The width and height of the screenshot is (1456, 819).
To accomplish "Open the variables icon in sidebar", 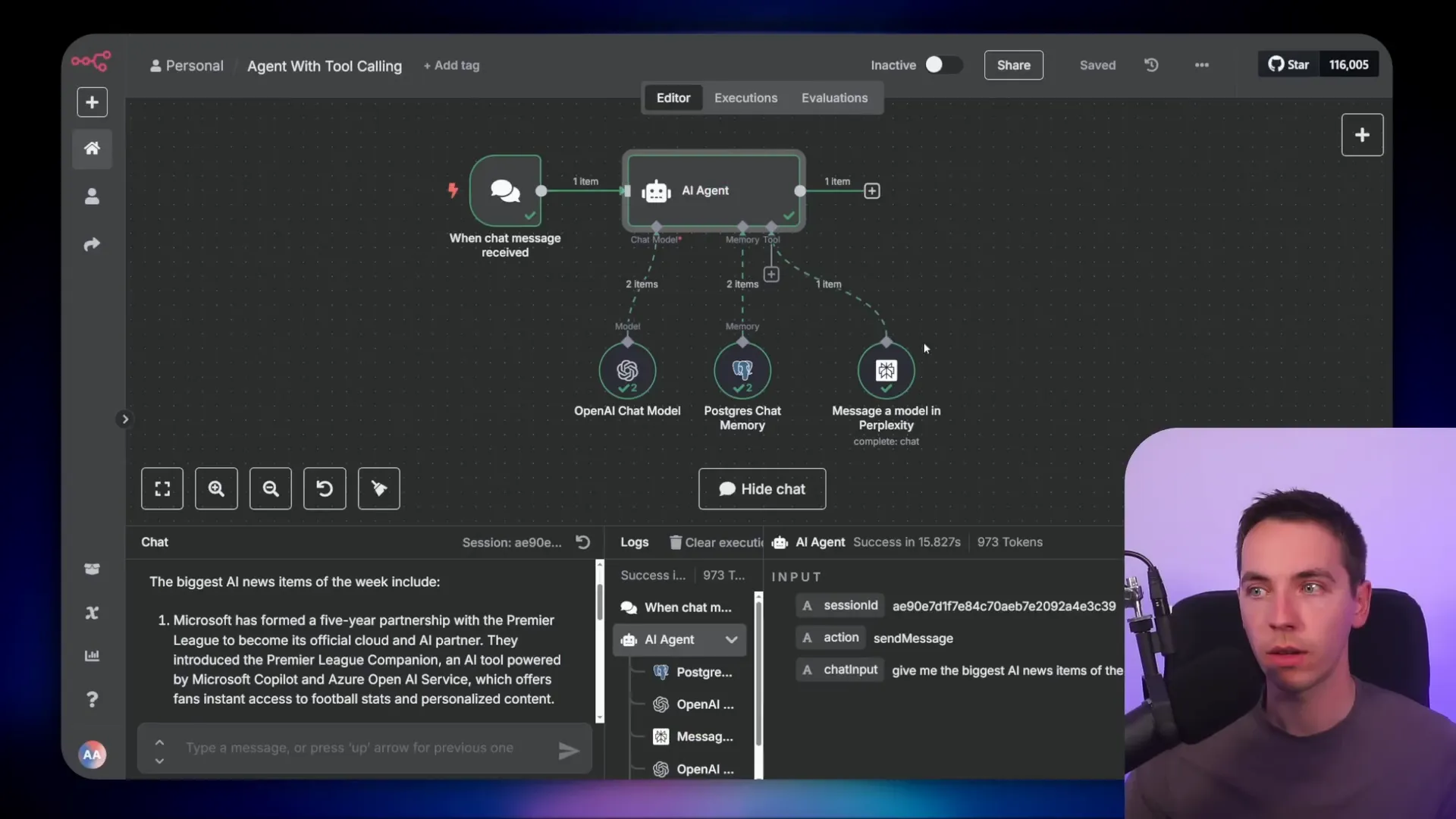I will point(92,613).
